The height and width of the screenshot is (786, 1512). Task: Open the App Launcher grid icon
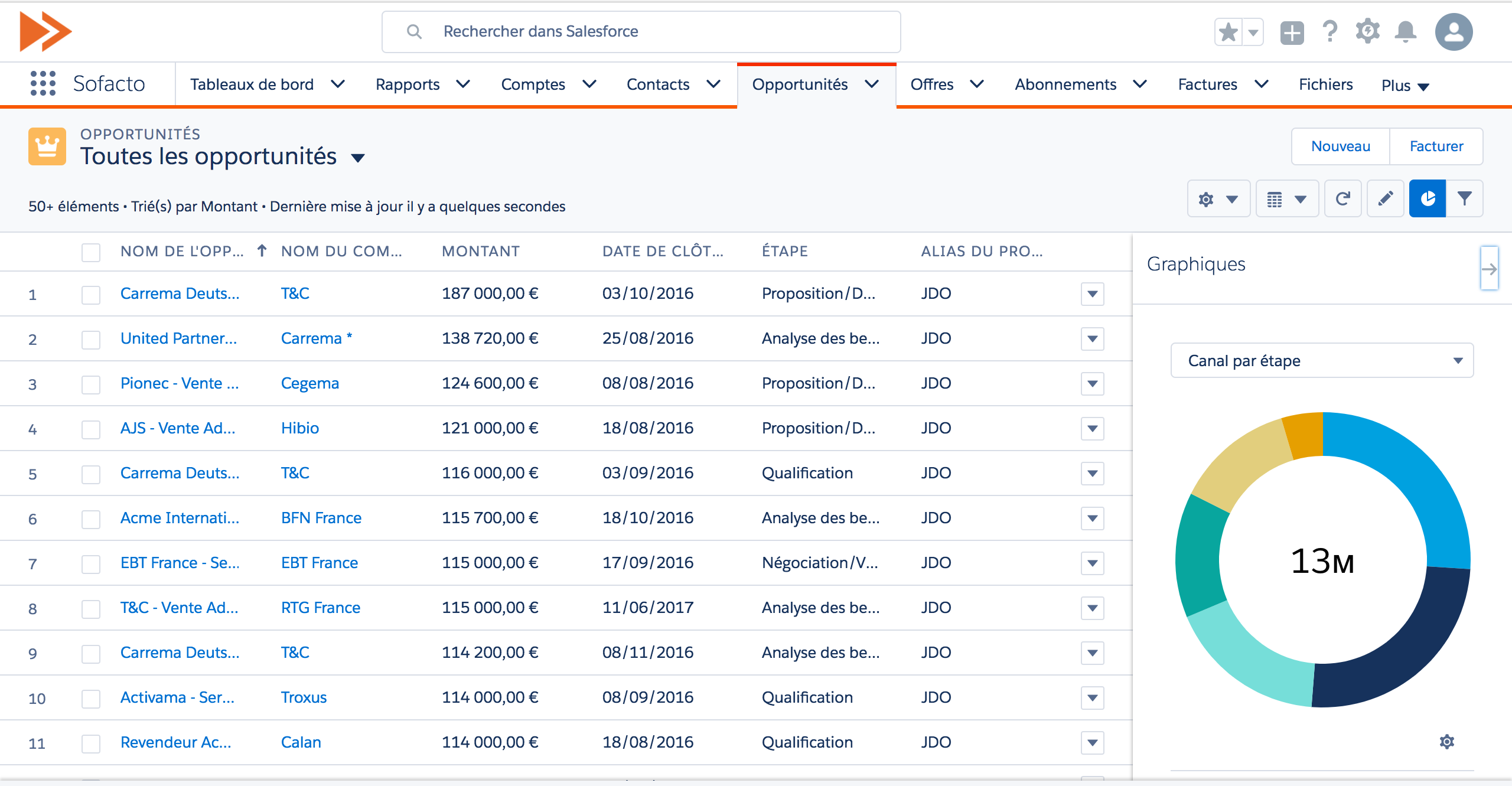click(x=43, y=84)
